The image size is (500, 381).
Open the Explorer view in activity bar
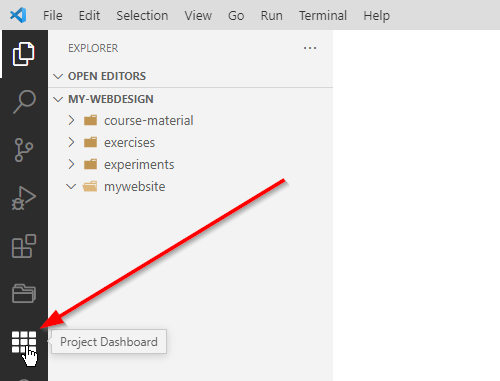pyautogui.click(x=24, y=54)
